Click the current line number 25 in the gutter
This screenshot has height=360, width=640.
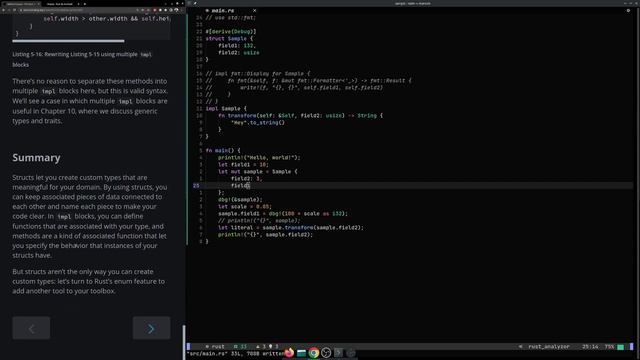click(196, 186)
